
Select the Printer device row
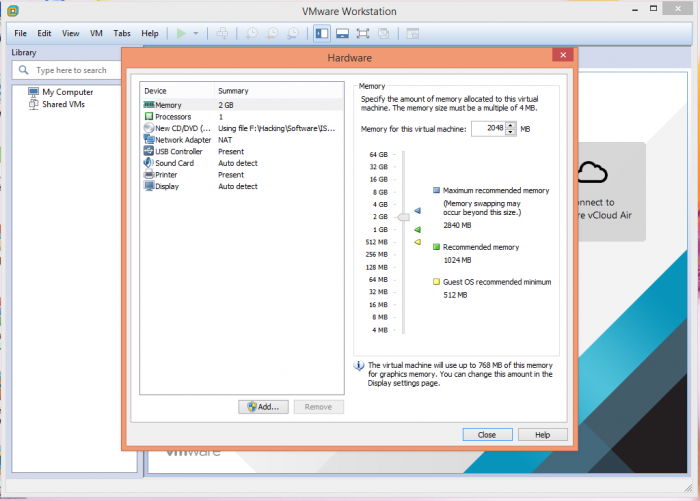click(242, 175)
